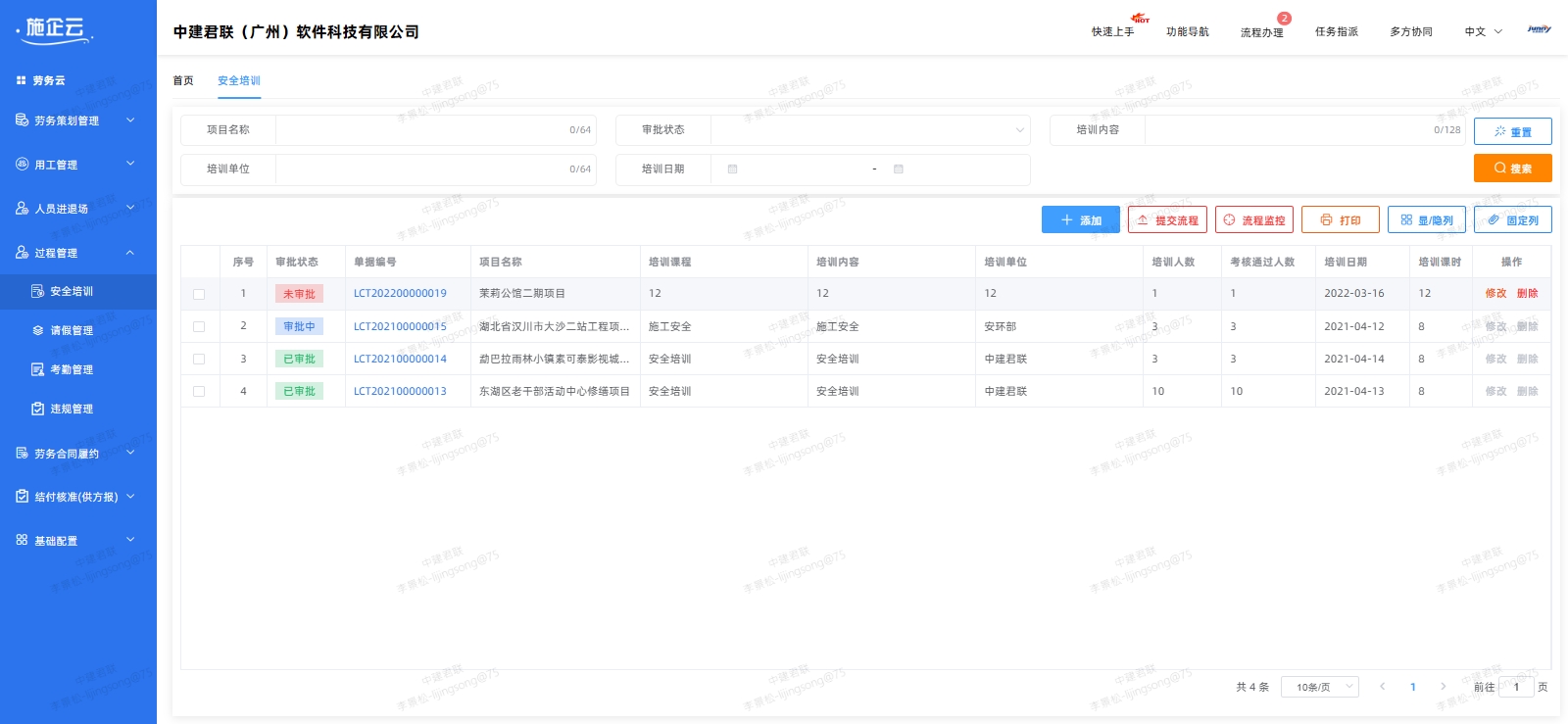This screenshot has width=1568, height=724.
Task: Open 劳务云 grid icon in sidebar
Action: coord(22,80)
